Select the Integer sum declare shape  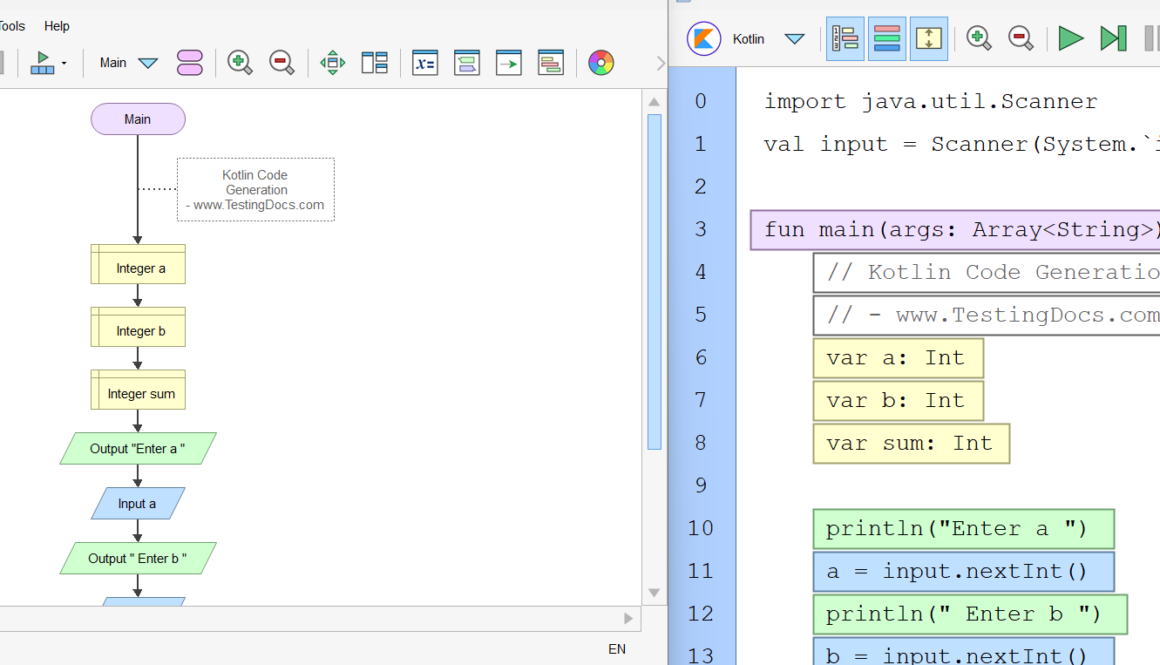(x=138, y=391)
